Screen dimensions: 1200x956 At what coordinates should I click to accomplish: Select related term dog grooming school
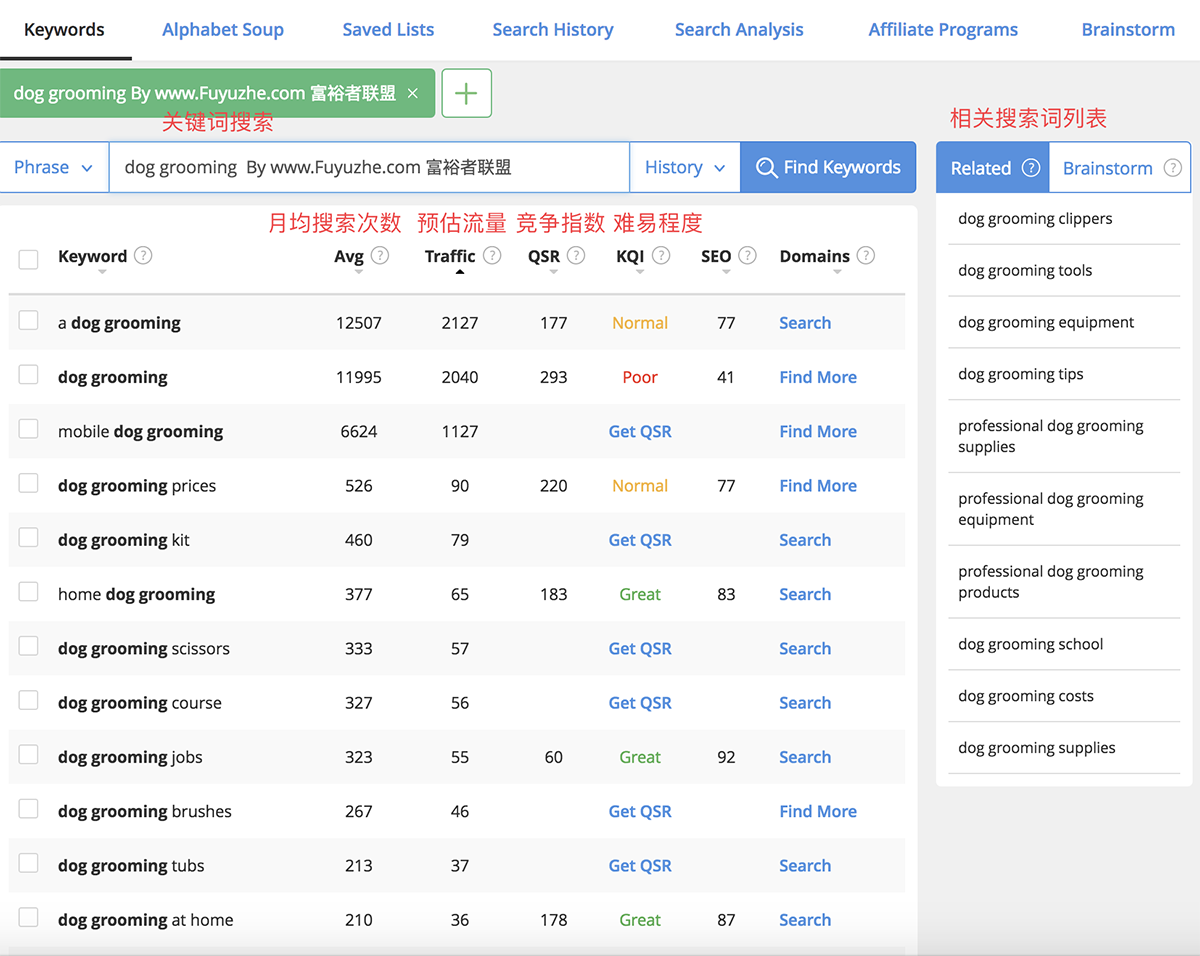[1031, 645]
